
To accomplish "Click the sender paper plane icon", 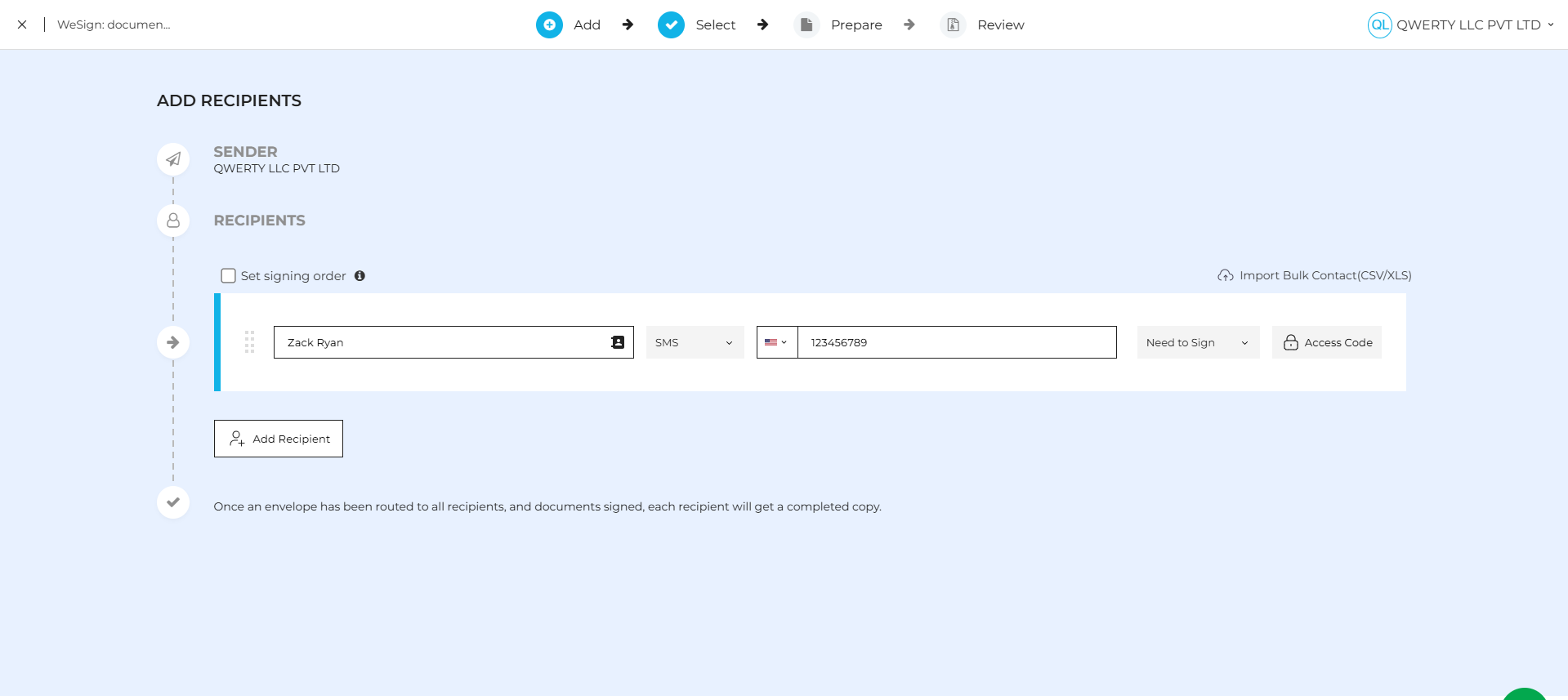I will [x=173, y=159].
